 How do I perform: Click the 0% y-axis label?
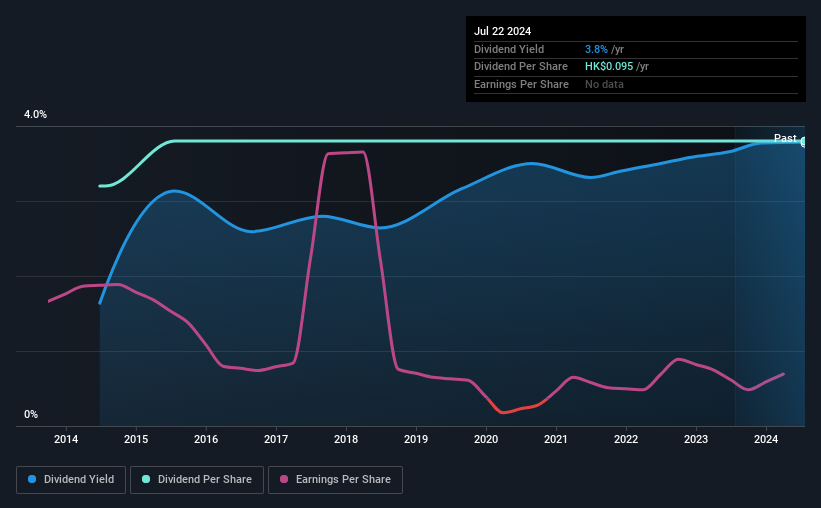31,414
